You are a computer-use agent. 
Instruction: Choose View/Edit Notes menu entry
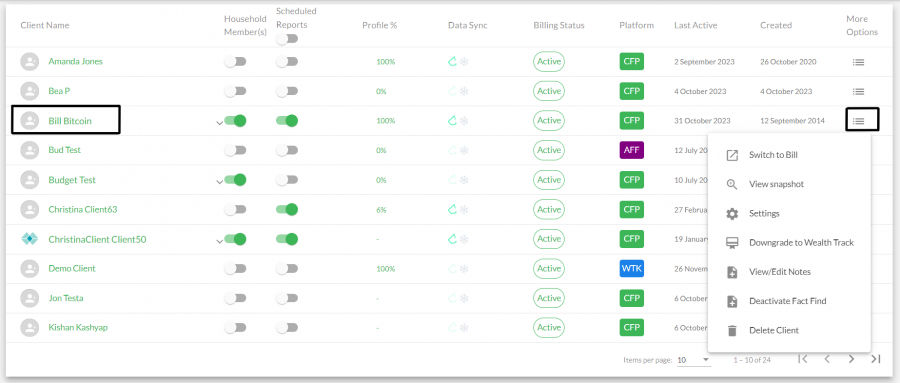[789, 272]
